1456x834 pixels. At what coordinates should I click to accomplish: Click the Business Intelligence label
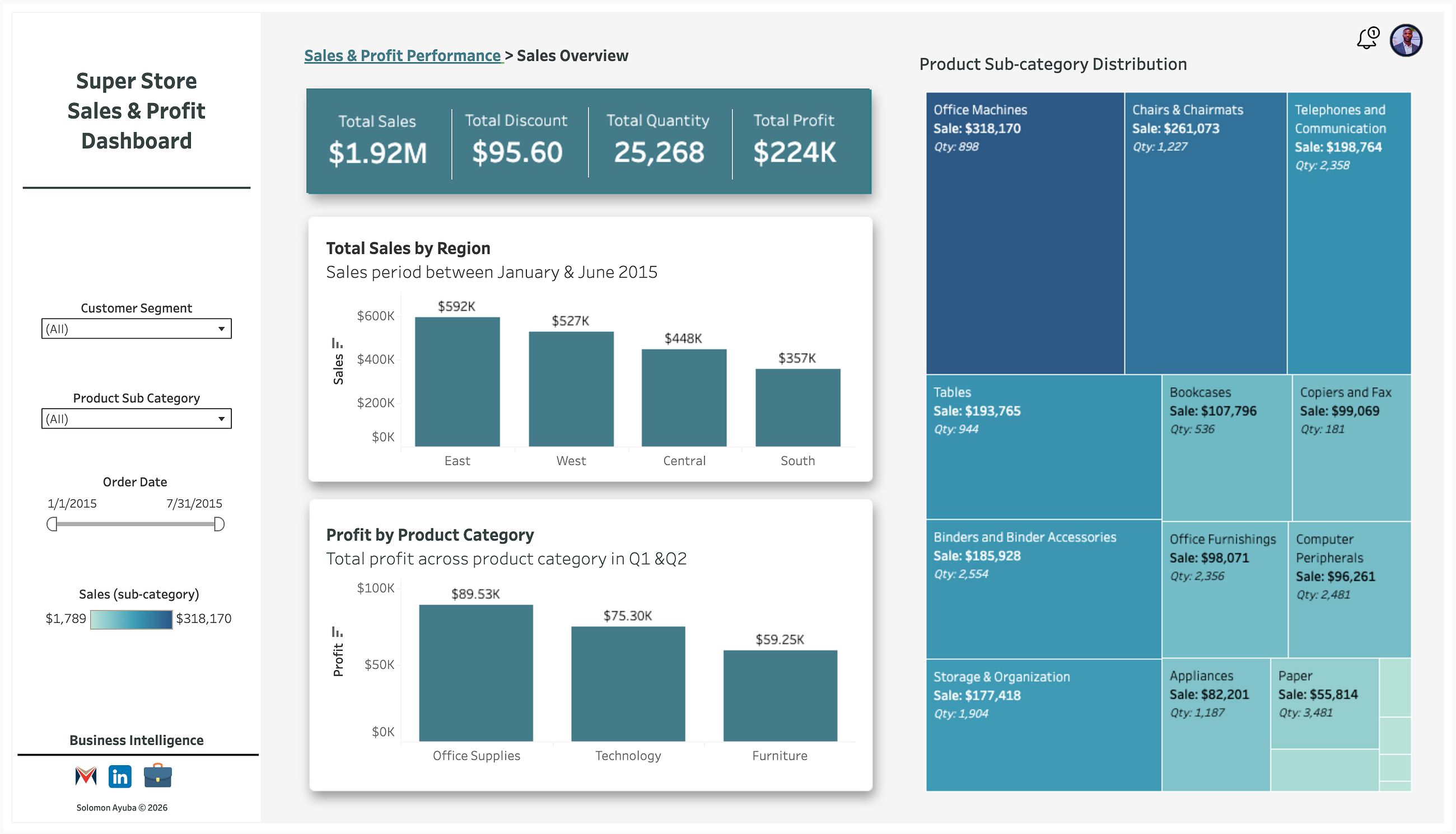pyautogui.click(x=137, y=740)
